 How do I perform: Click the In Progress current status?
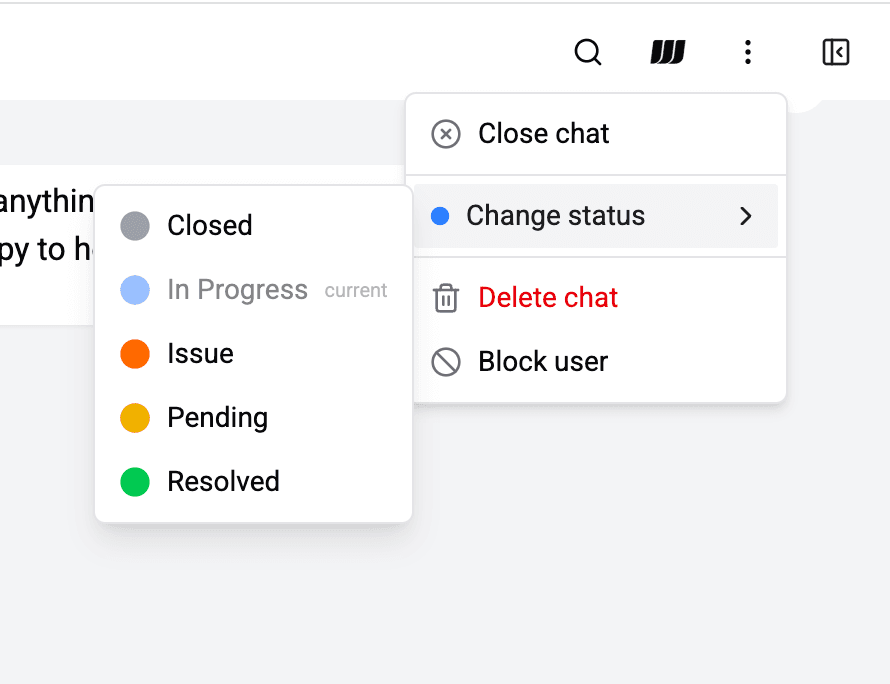pyautogui.click(x=238, y=290)
